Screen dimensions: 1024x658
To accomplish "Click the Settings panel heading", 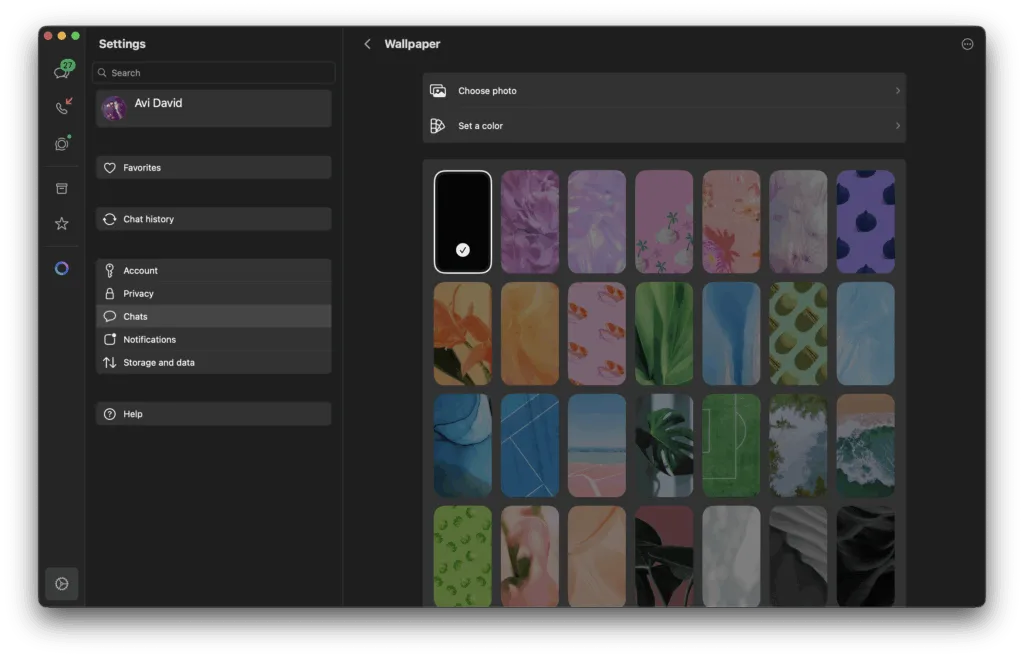I will [122, 44].
